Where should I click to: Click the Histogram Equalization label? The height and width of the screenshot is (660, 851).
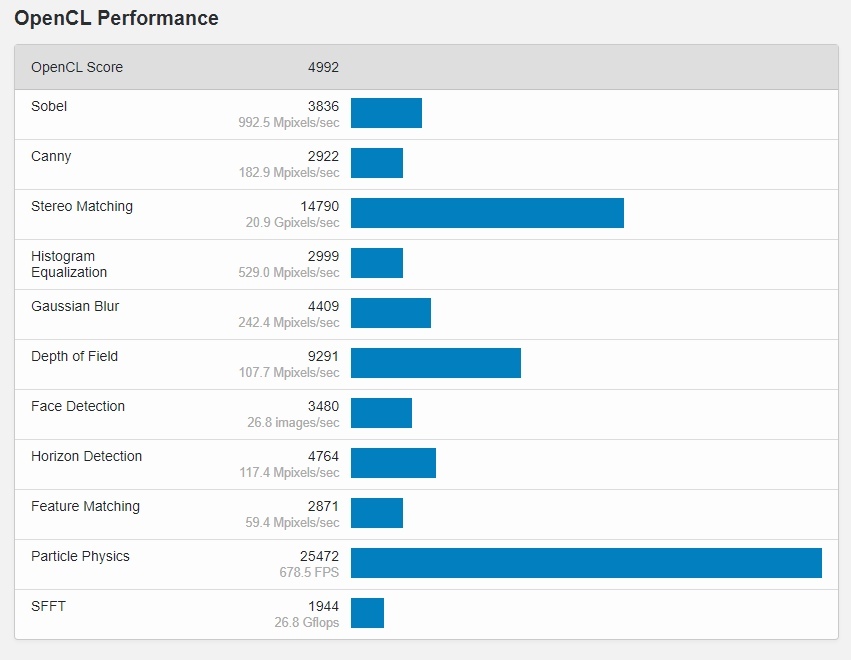click(x=69, y=264)
